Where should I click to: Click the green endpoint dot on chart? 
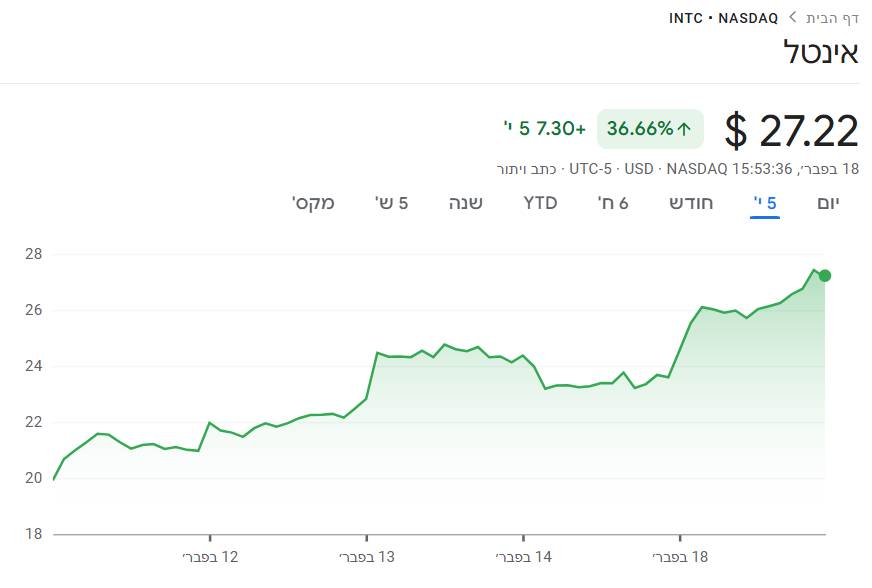pos(824,275)
